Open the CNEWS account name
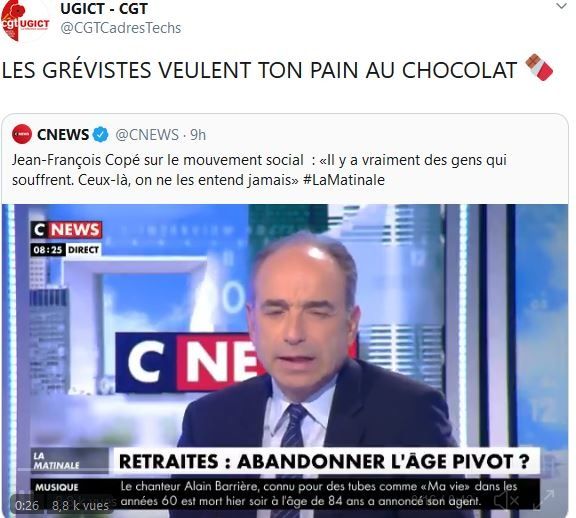 coord(63,135)
